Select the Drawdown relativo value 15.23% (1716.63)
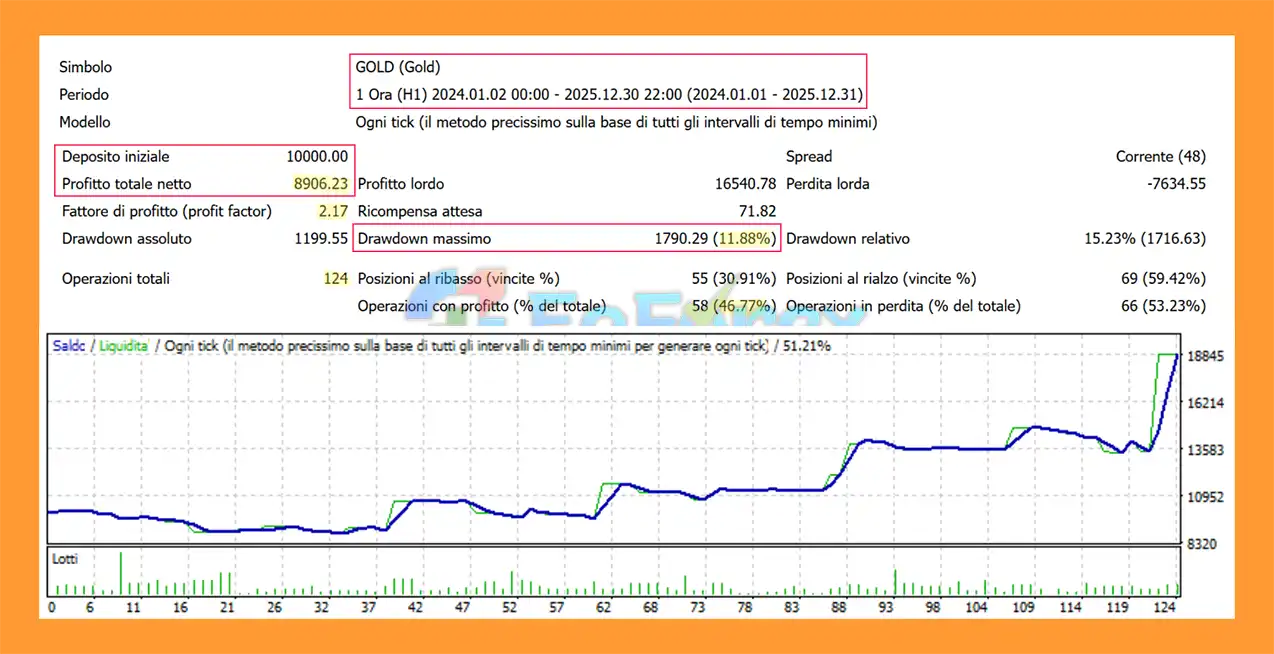The width and height of the screenshot is (1274, 654). click(x=1145, y=239)
